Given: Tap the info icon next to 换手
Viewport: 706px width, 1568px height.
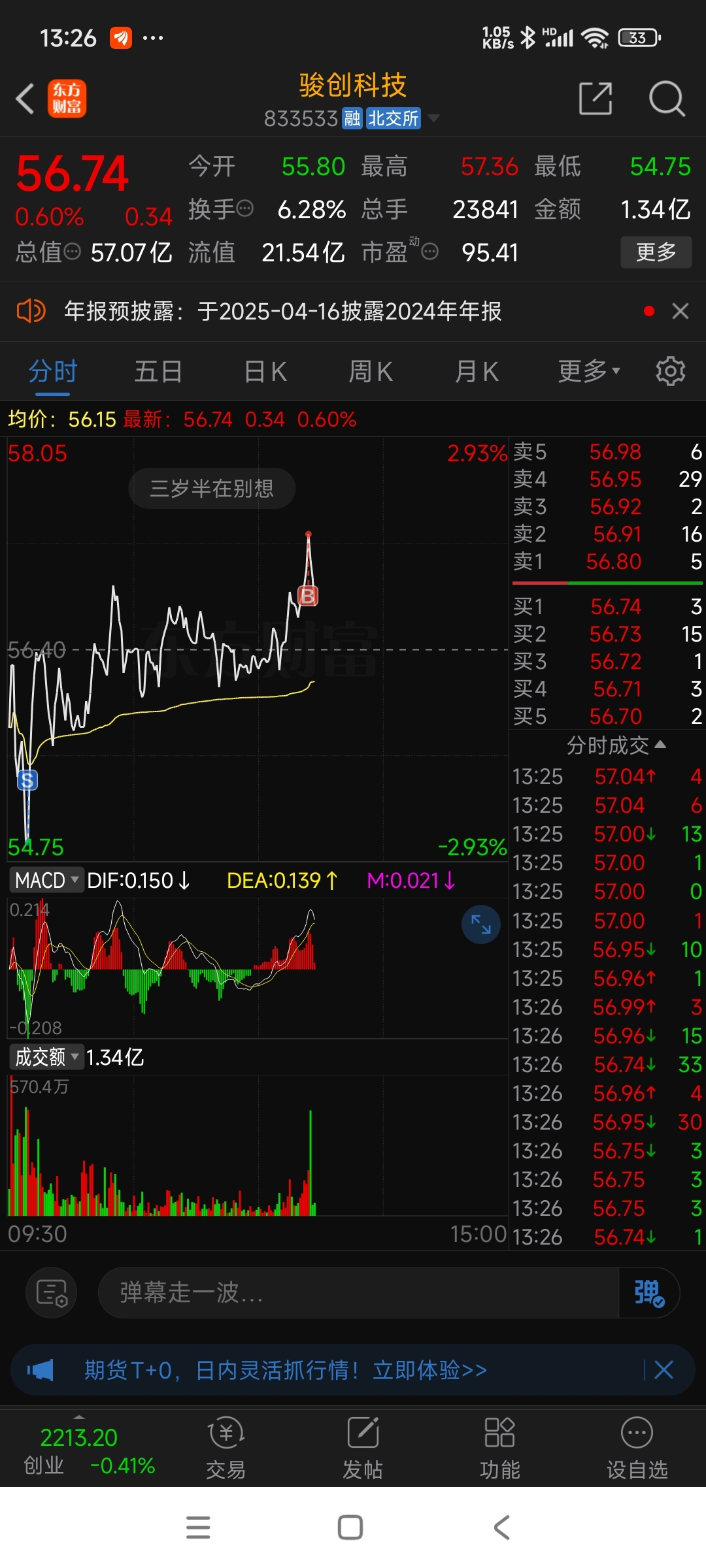Looking at the screenshot, I should [244, 209].
